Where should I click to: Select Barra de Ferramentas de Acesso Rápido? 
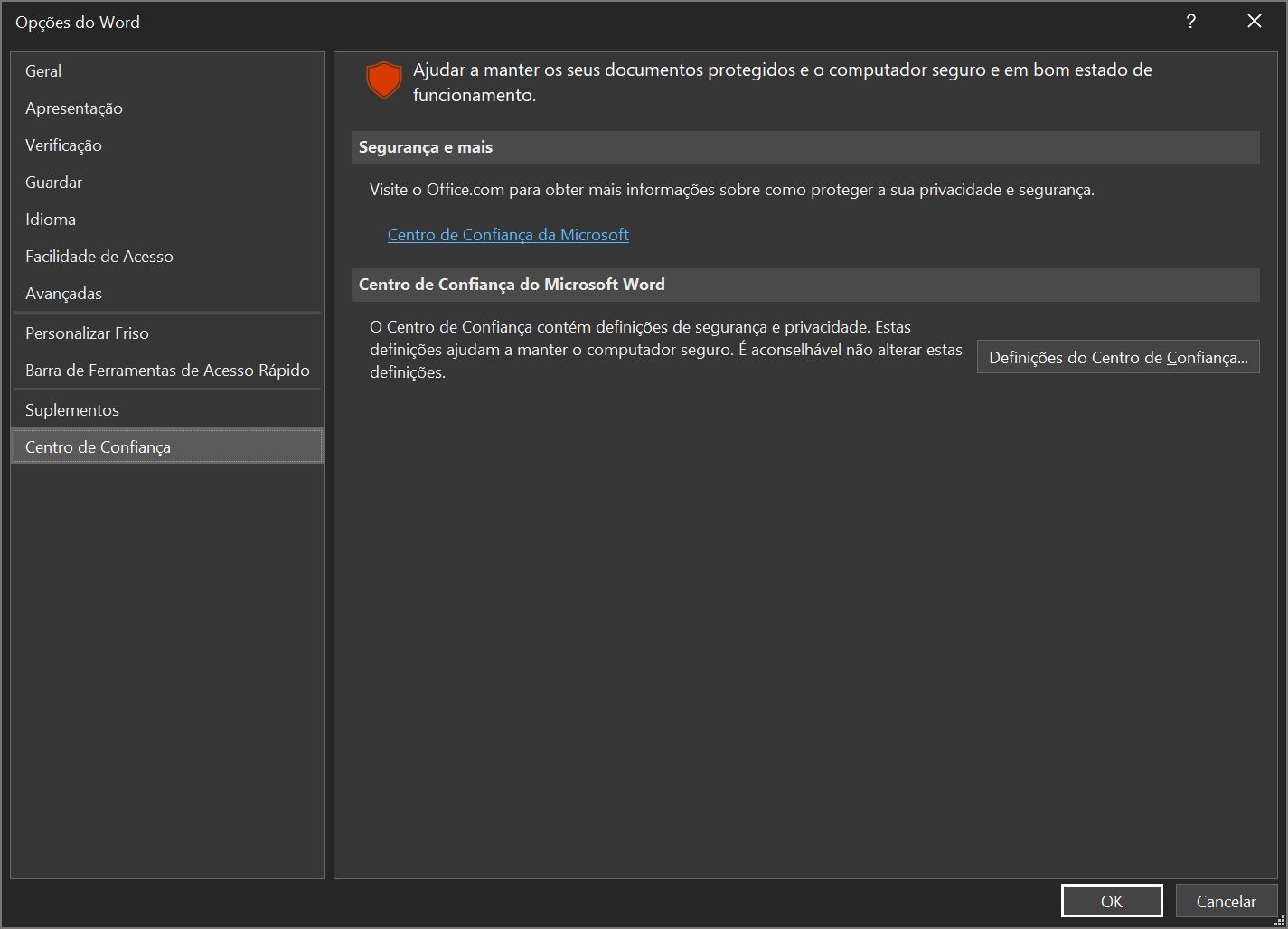tap(167, 370)
